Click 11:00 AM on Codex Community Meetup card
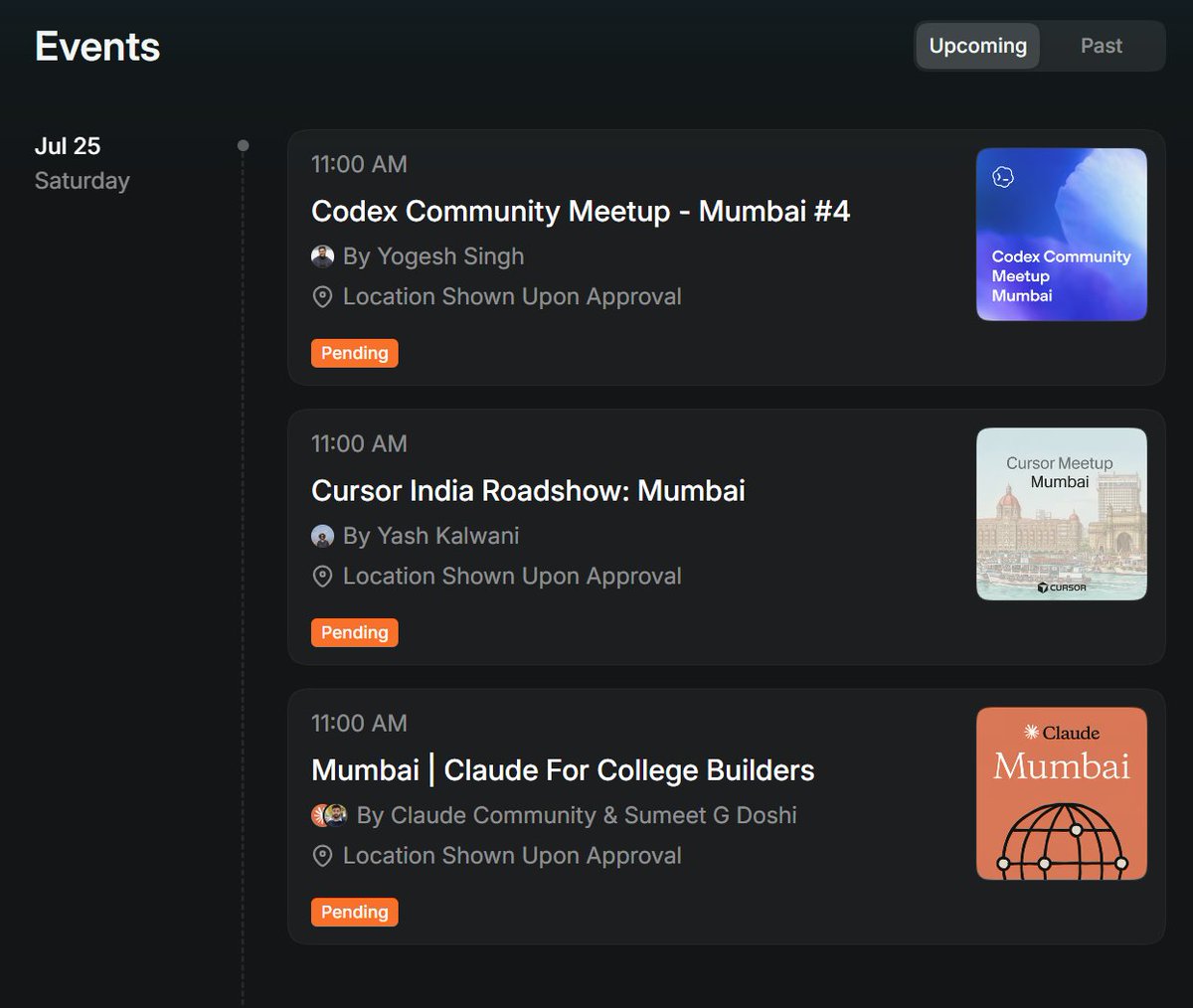This screenshot has height=1008, width=1193. coord(359,164)
